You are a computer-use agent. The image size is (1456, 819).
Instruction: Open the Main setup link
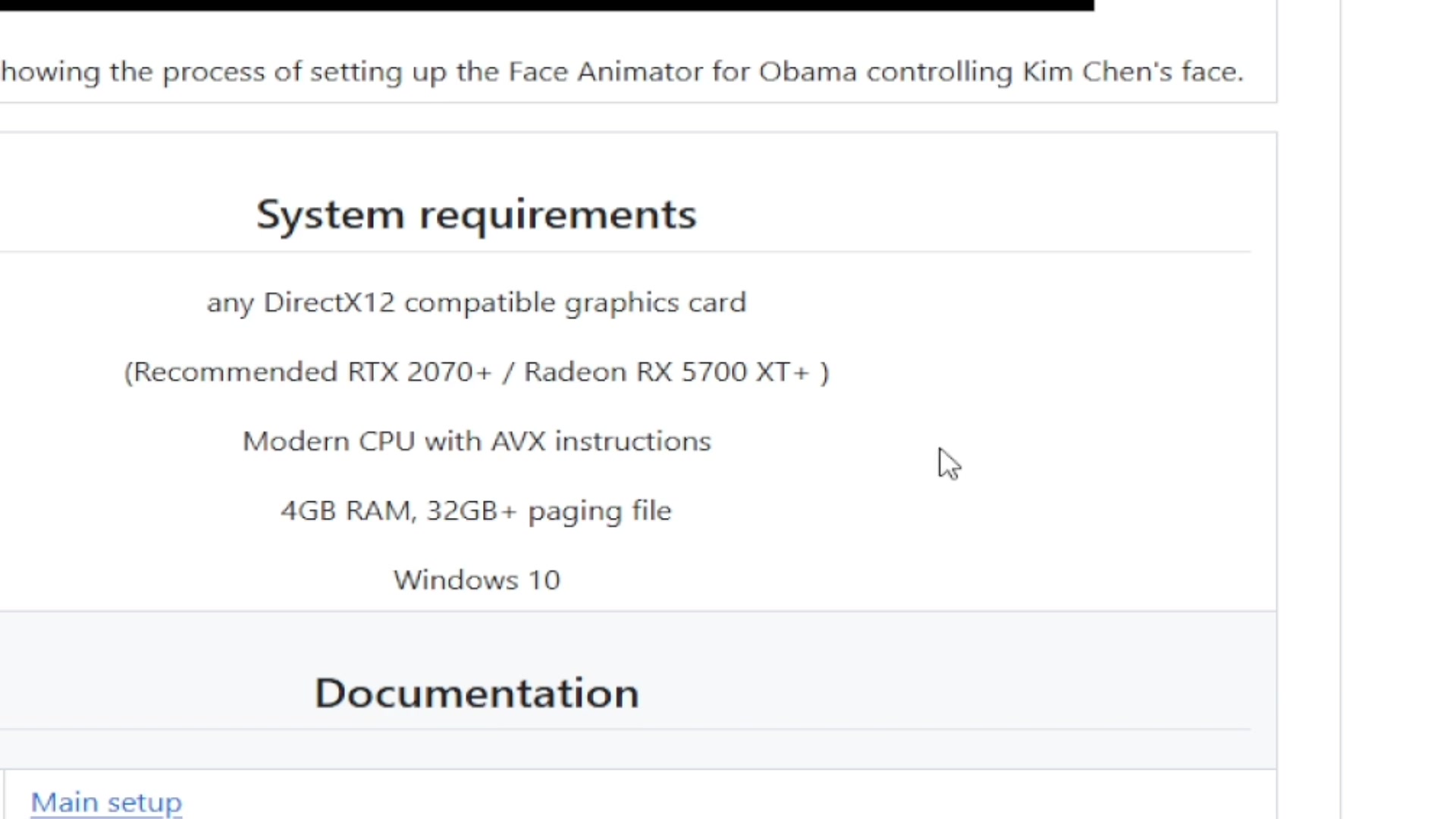tap(106, 802)
